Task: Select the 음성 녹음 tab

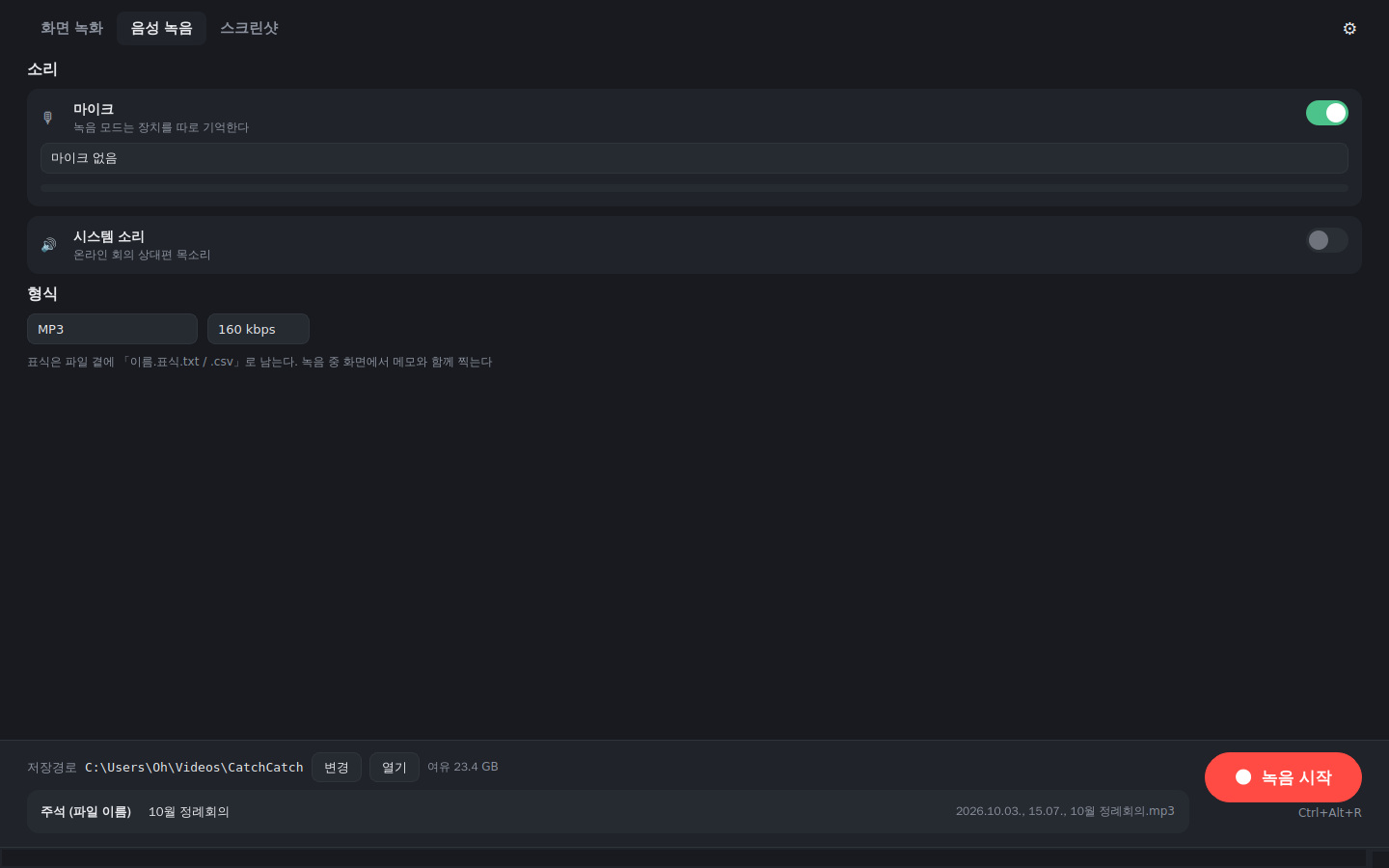Action: tap(161, 28)
